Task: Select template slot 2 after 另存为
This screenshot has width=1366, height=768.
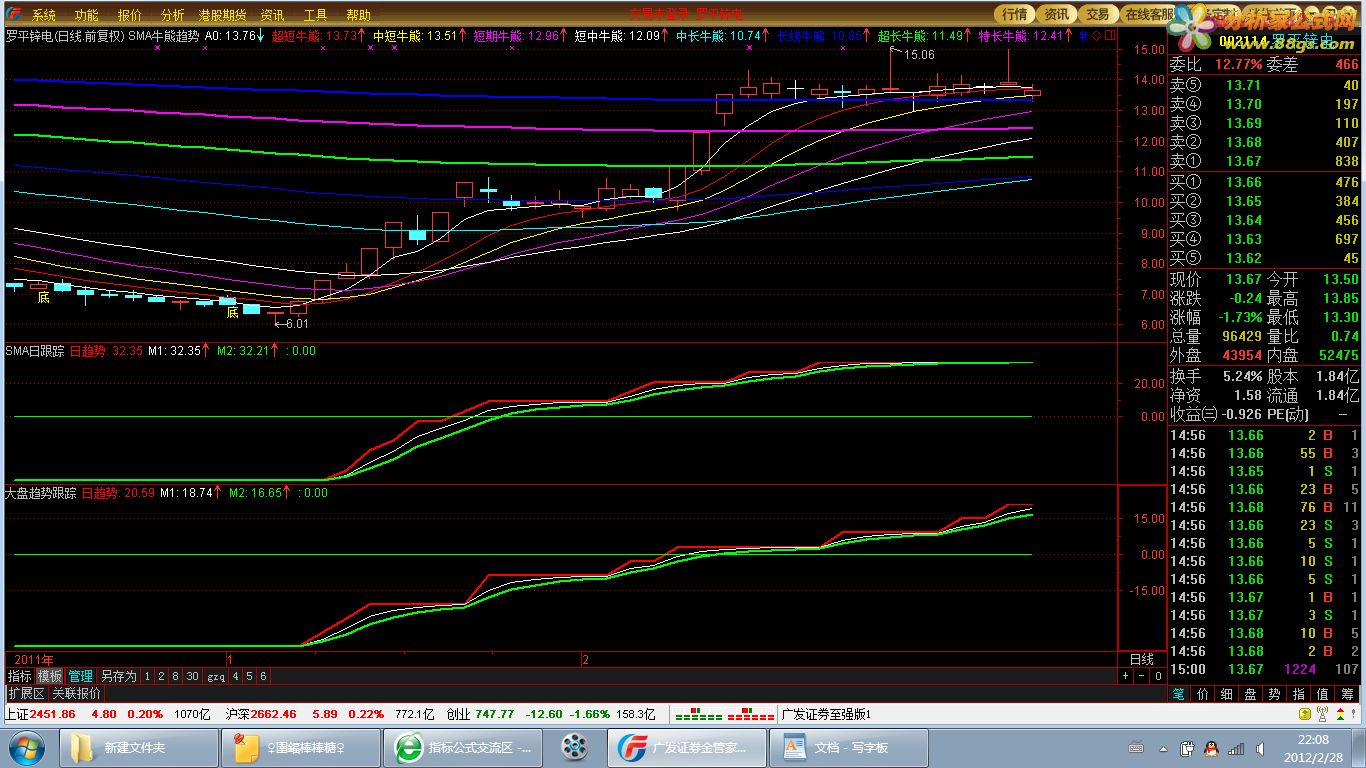Action: (x=161, y=676)
